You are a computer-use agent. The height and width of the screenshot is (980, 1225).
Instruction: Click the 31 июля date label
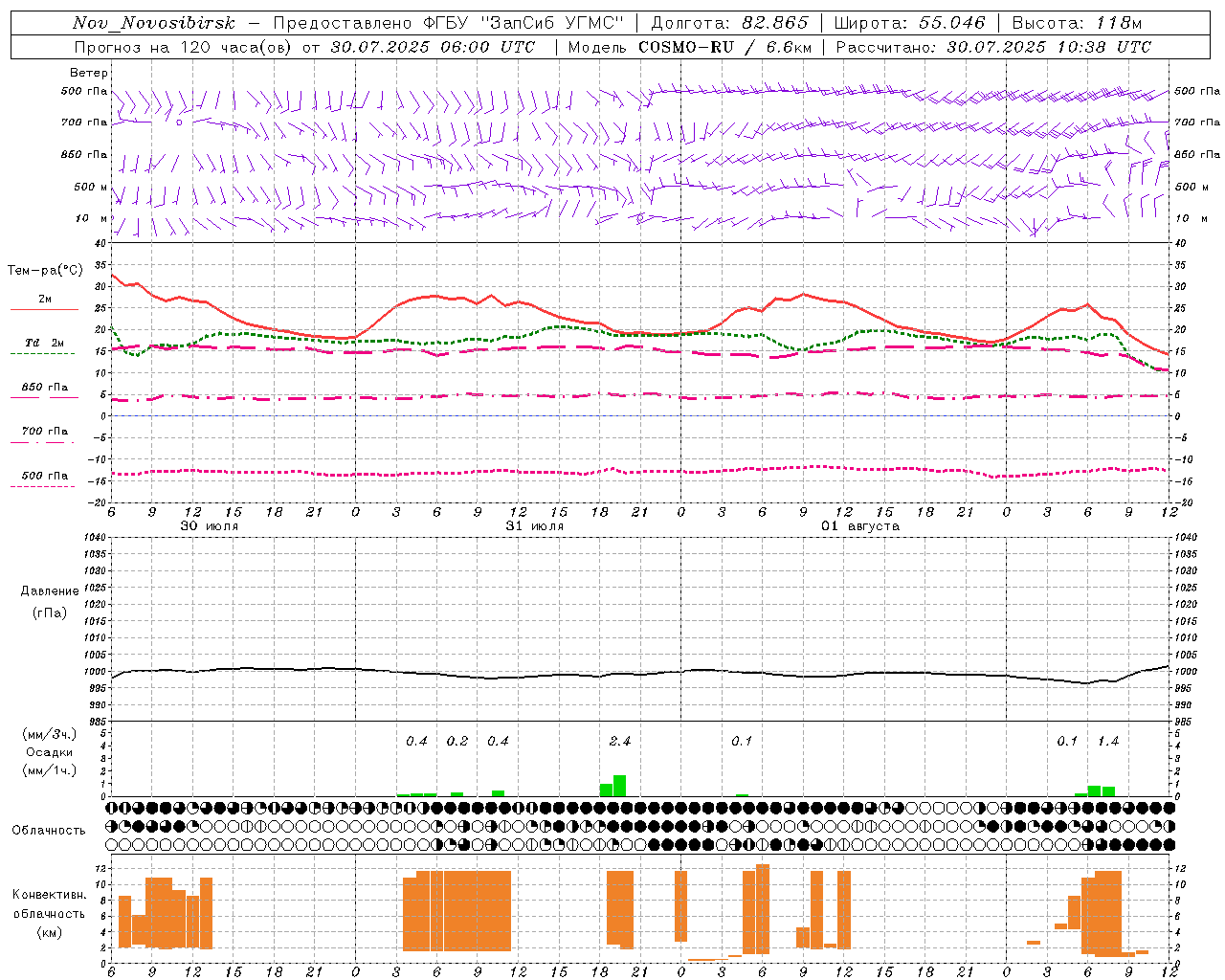[535, 526]
